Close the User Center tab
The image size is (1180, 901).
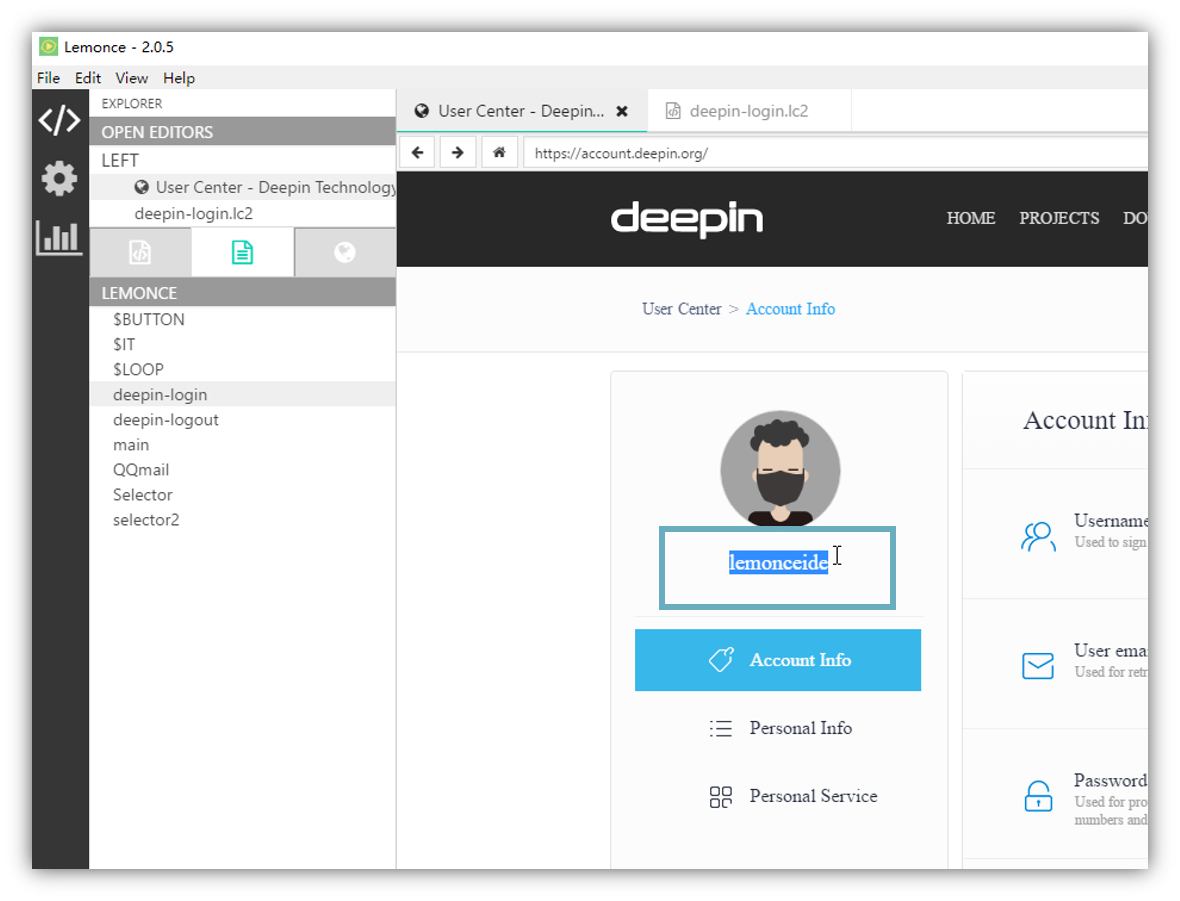(x=622, y=111)
